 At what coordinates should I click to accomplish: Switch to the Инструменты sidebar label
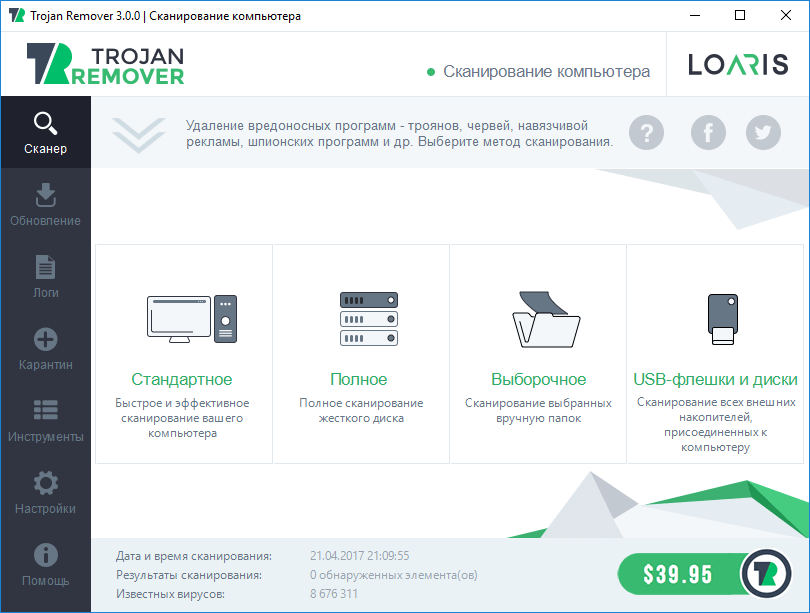[x=45, y=437]
